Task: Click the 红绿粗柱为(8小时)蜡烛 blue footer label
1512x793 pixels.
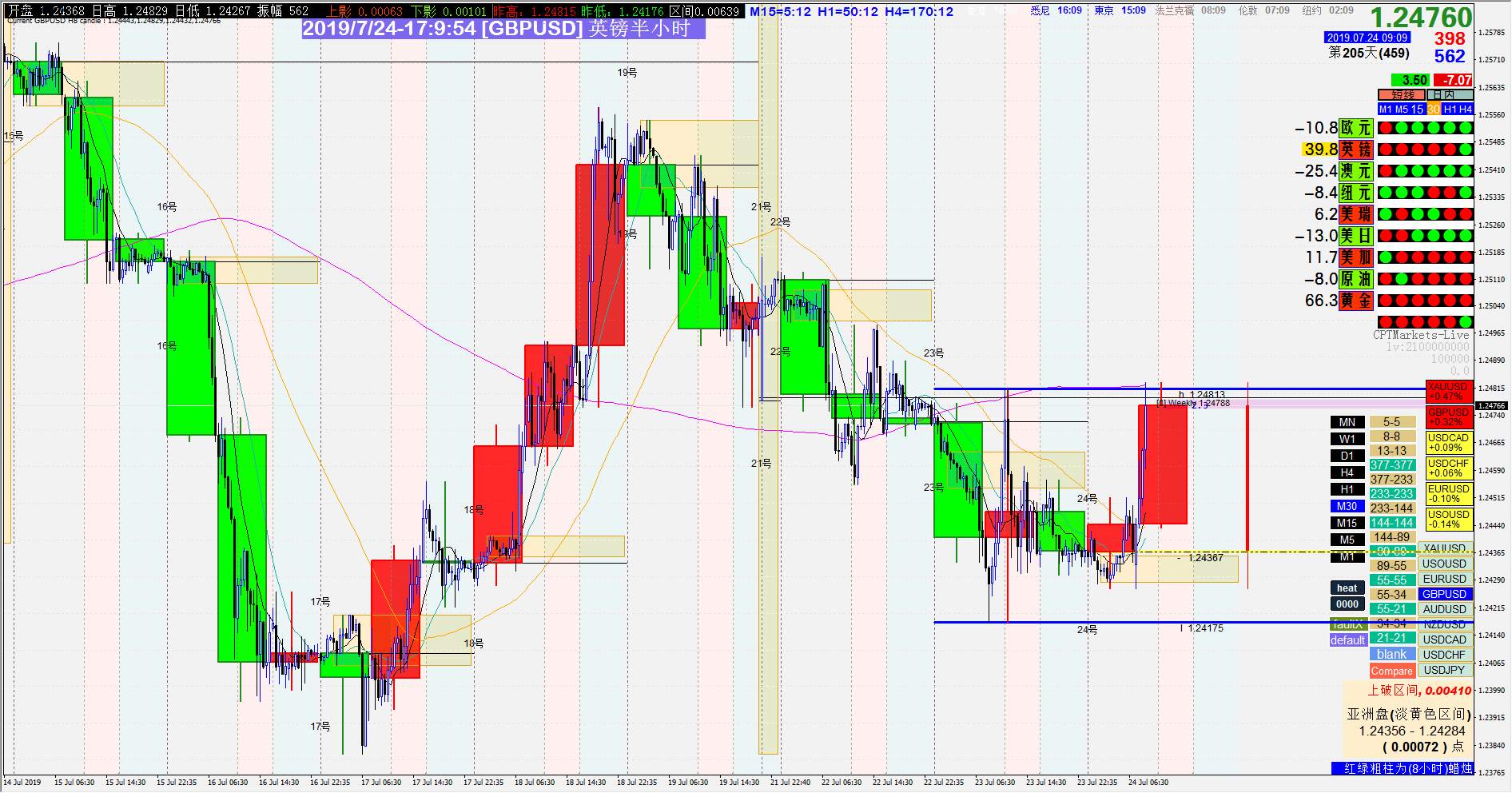Action: pos(1403,768)
